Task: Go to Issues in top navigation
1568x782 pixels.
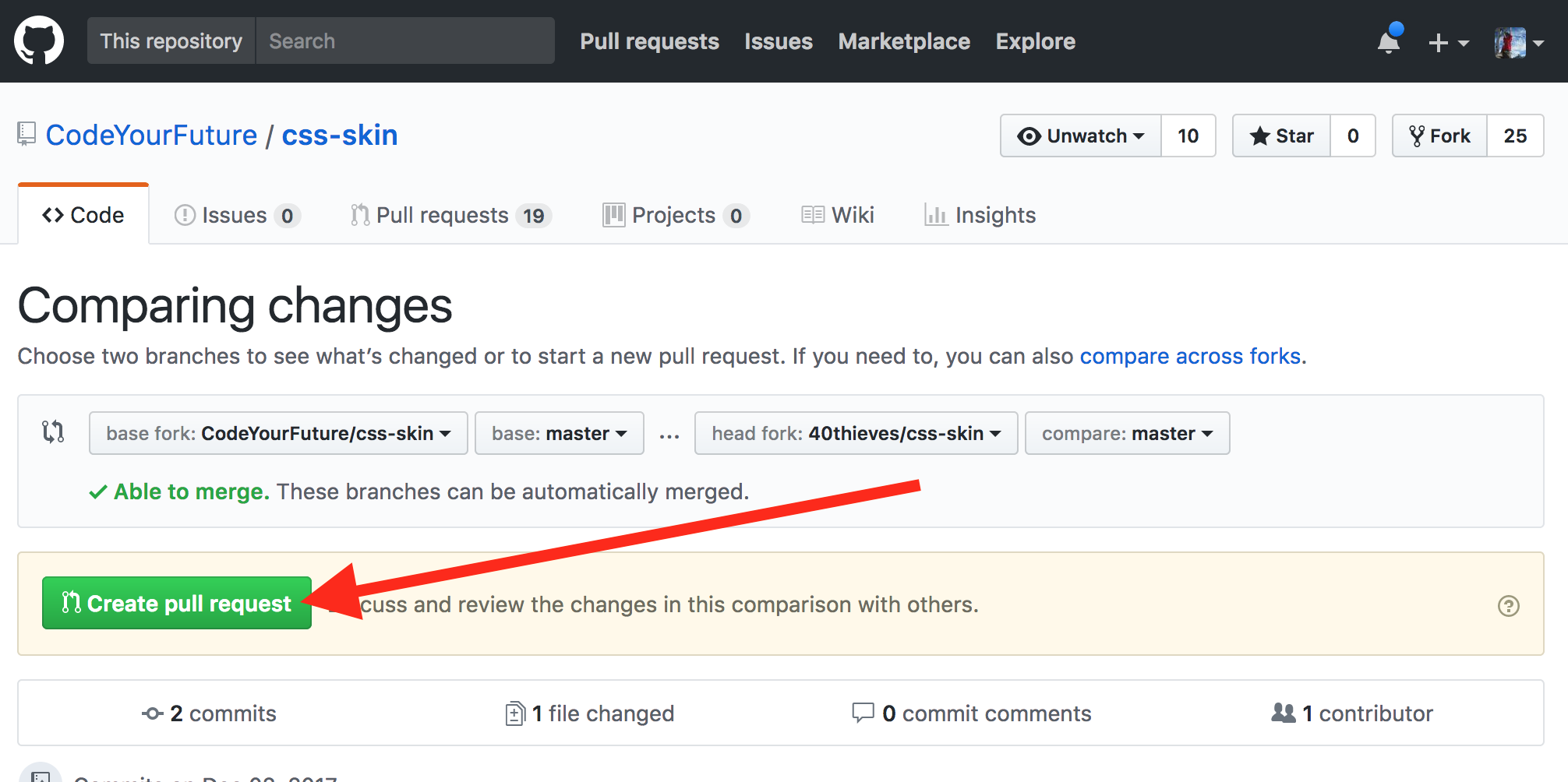Action: pyautogui.click(x=778, y=41)
